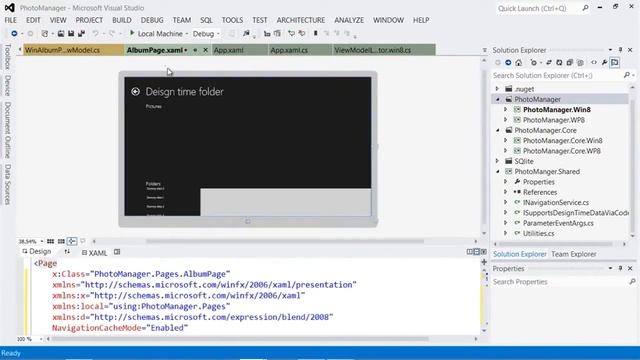Expand the SQlite folder
Viewport: 640px width, 360px height.
(498, 161)
